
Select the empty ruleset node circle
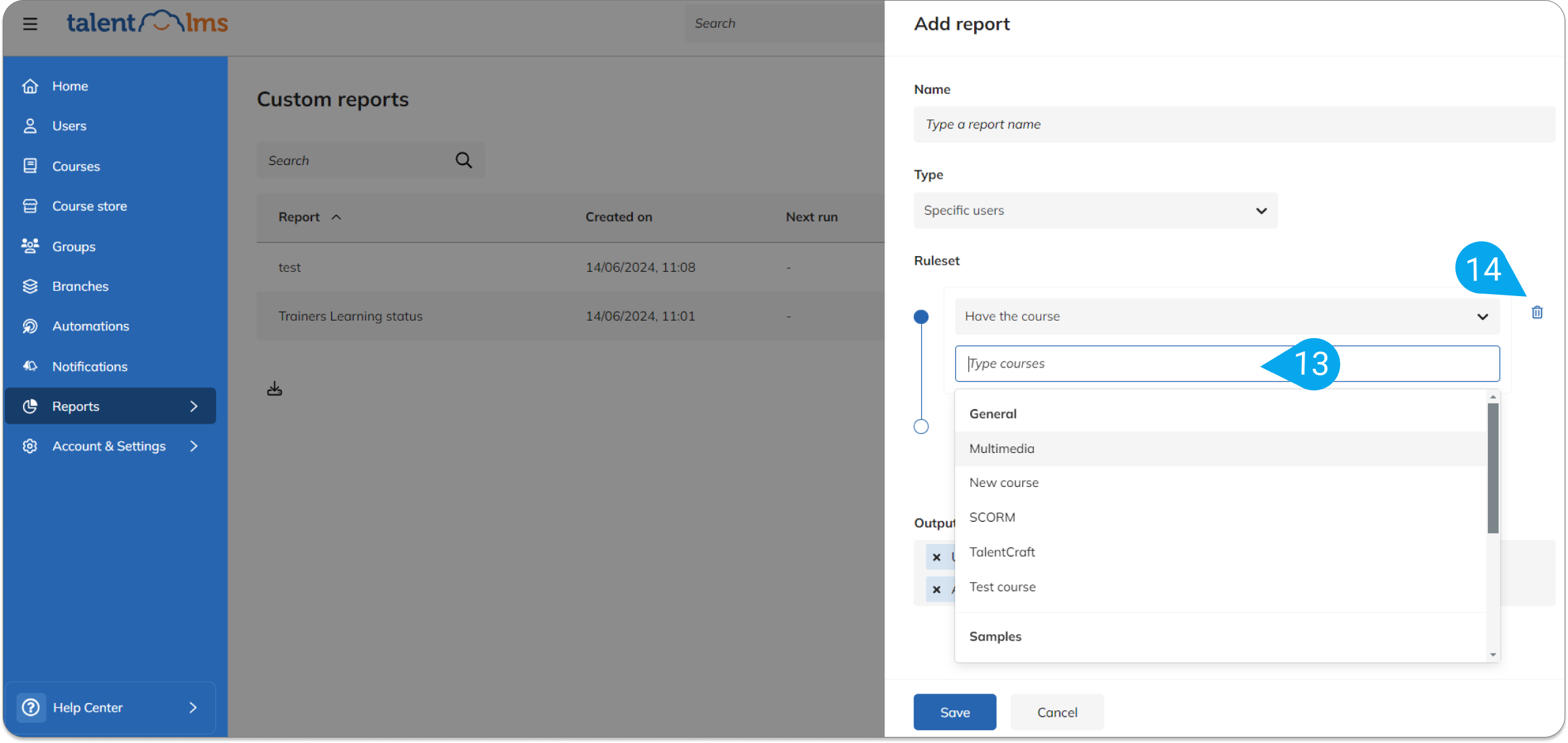coord(921,427)
